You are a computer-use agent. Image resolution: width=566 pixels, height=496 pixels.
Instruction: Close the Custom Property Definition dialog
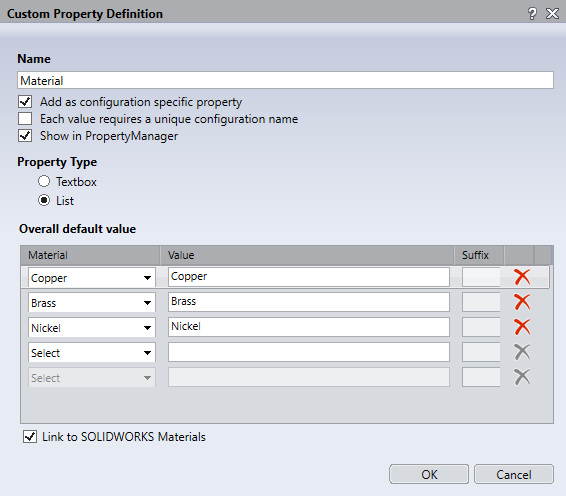tap(552, 14)
